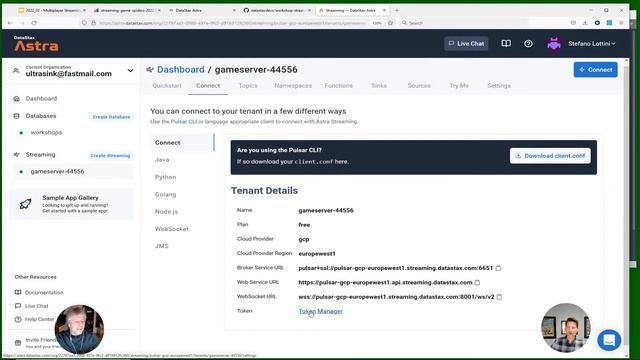Bookmark page with the star icon
Viewport: 640px width, 360px height.
[x=390, y=23]
